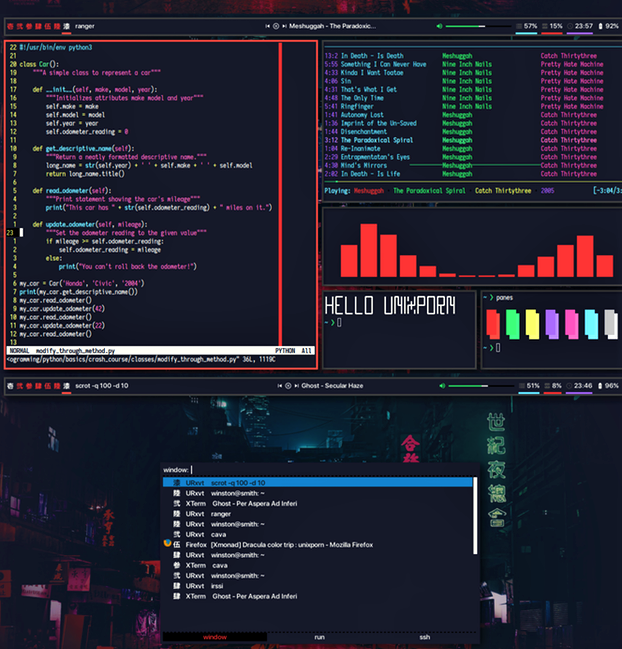This screenshot has height=649, width=622.
Task: Switch to workspace 肆 in the ranger bar
Action: coord(38,26)
